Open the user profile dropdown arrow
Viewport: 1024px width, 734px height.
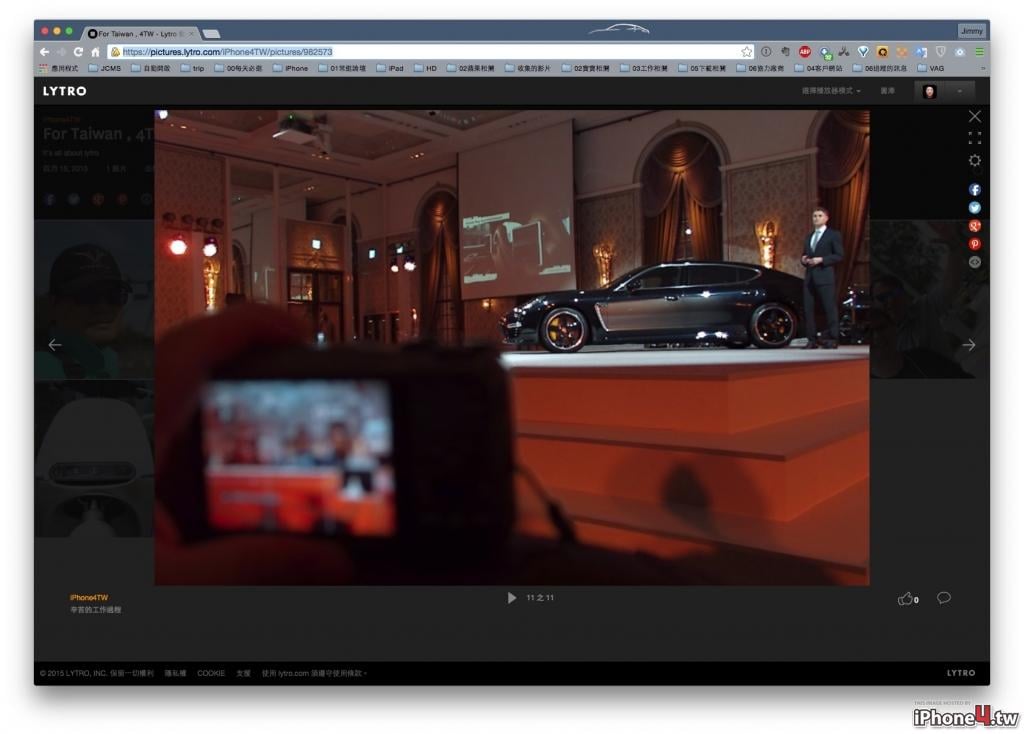point(959,91)
